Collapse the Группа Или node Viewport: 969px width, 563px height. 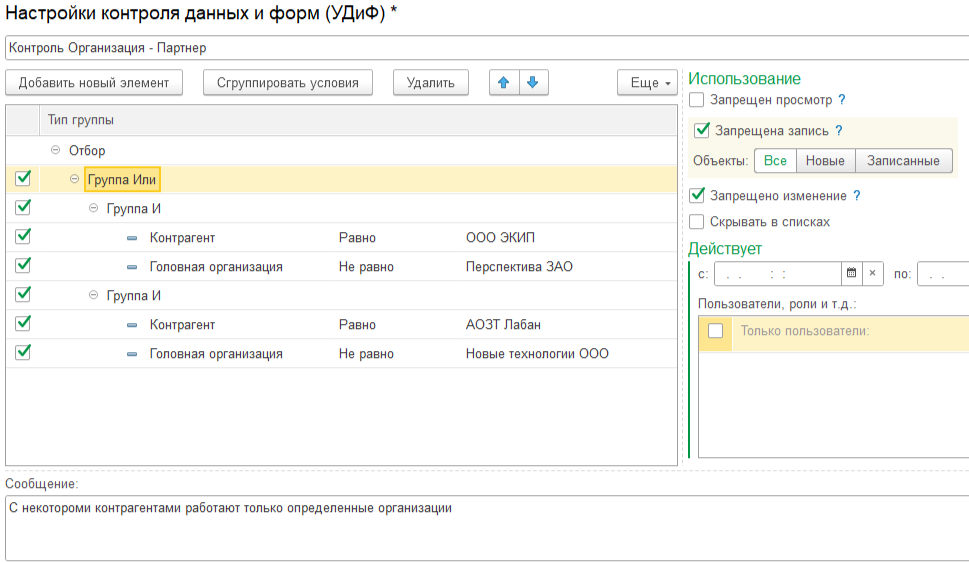coord(75,180)
